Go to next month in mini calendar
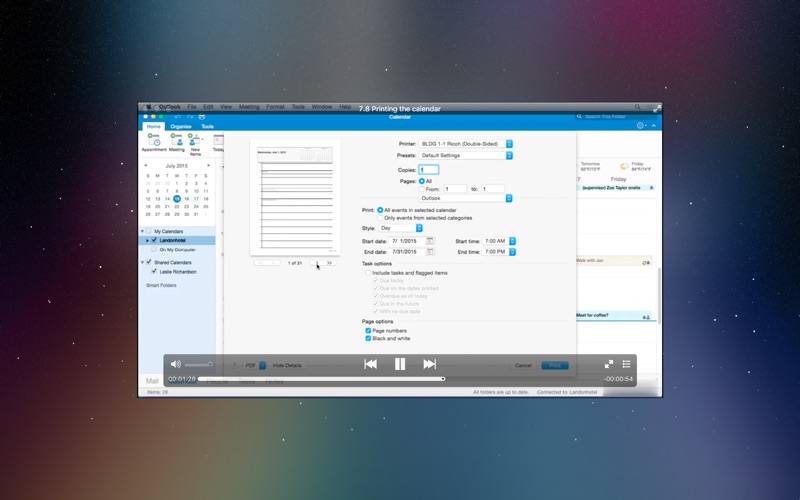Screen dimensions: 800x500 [x=208, y=165]
